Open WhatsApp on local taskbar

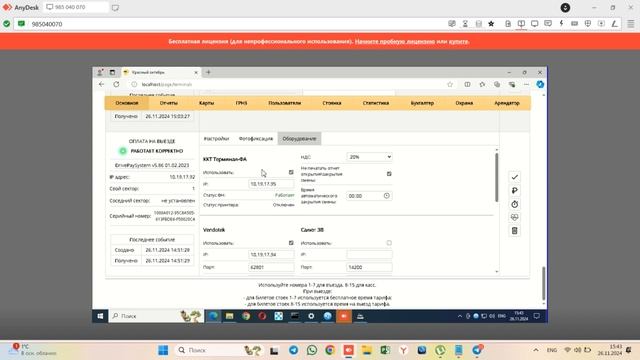pyautogui.click(x=312, y=350)
